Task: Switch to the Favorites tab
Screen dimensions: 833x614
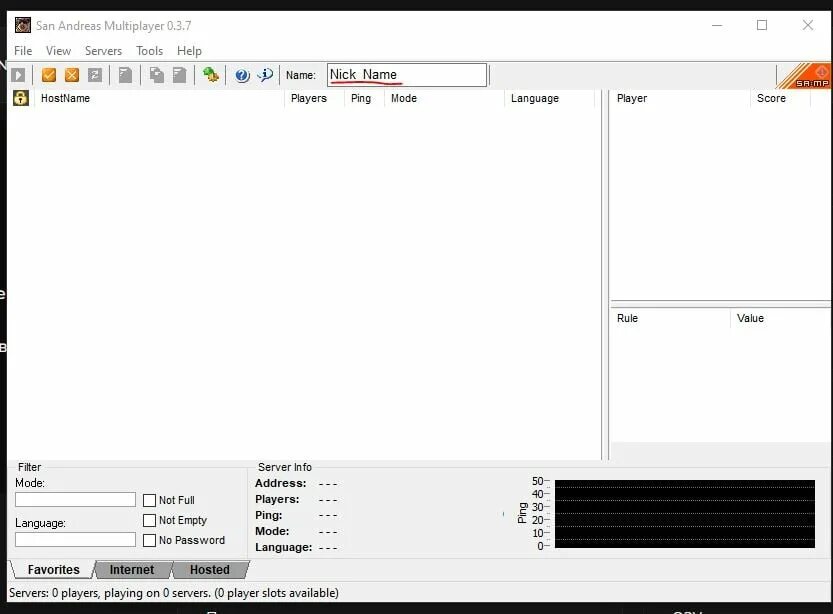Action: [x=53, y=569]
